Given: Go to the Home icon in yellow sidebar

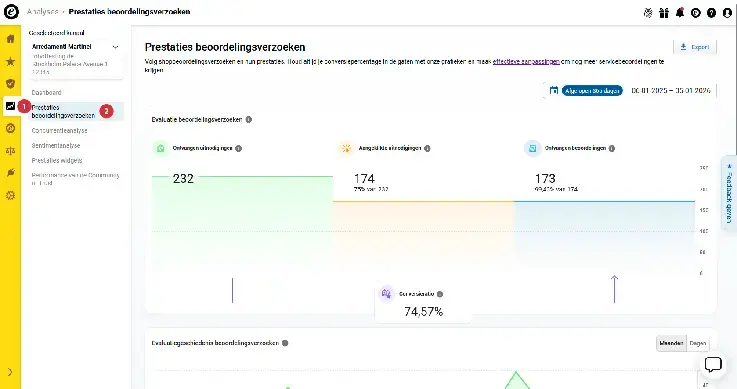Looking at the screenshot, I should (10, 39).
